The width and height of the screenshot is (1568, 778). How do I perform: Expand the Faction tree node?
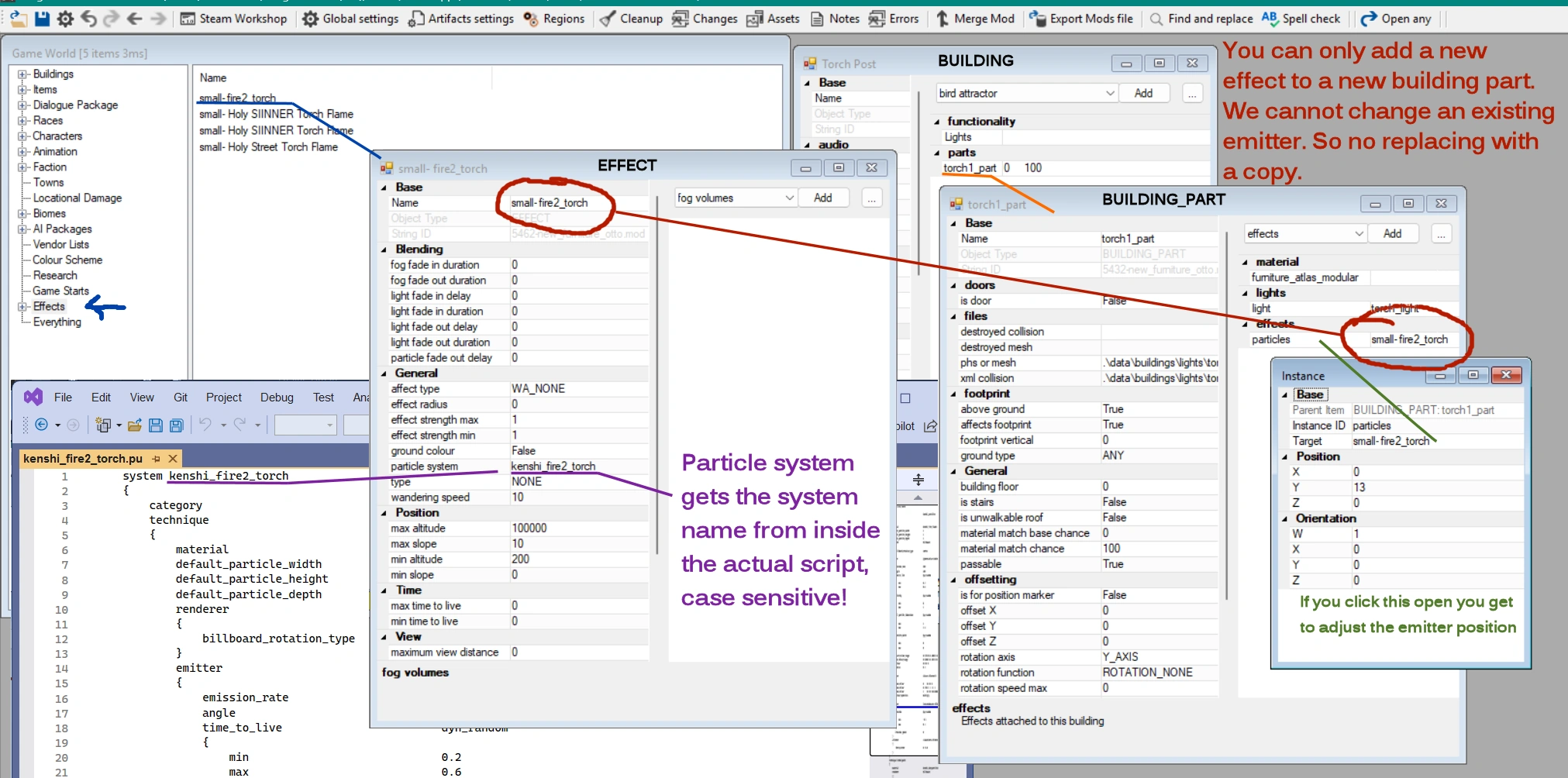pyautogui.click(x=22, y=167)
